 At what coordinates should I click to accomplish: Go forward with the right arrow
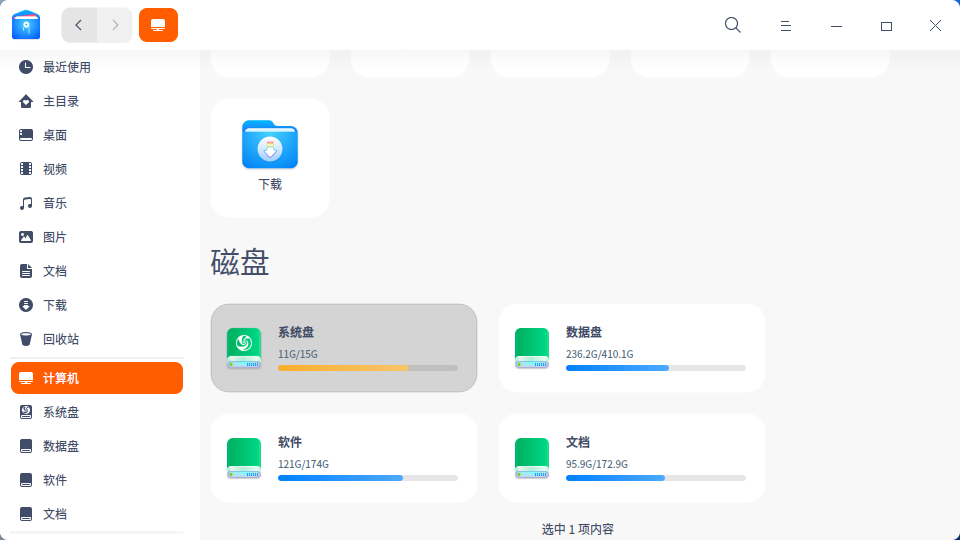pyautogui.click(x=114, y=25)
